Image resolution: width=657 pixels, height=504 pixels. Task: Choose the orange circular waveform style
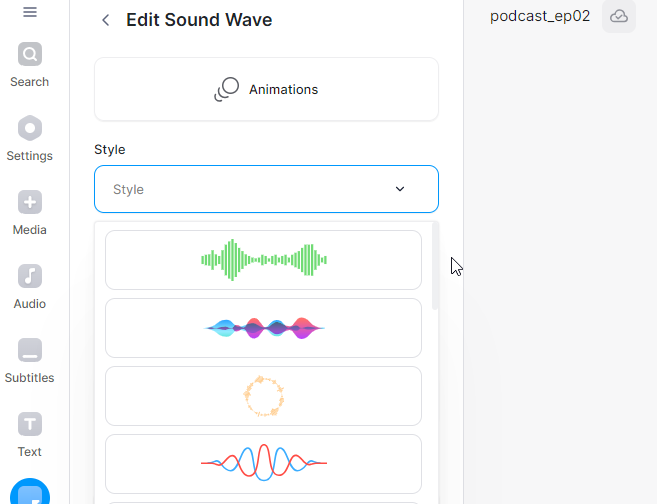tap(264, 396)
